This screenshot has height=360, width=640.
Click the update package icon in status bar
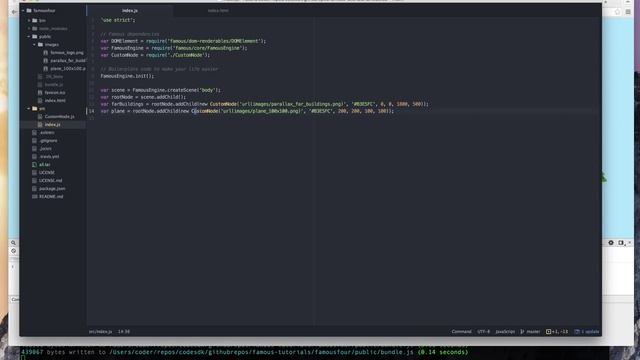point(577,331)
